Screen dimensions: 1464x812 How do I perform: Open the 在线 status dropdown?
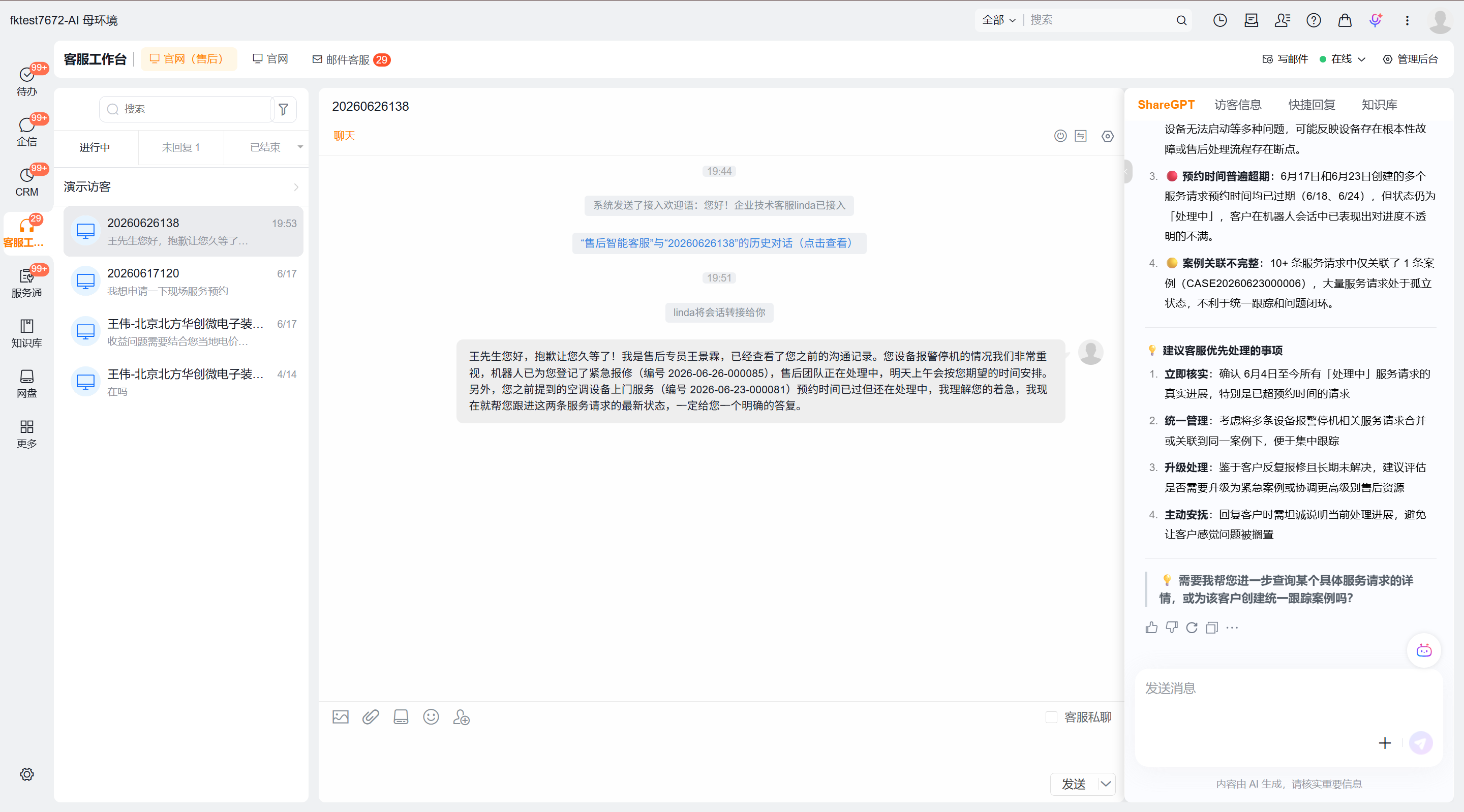point(1342,59)
